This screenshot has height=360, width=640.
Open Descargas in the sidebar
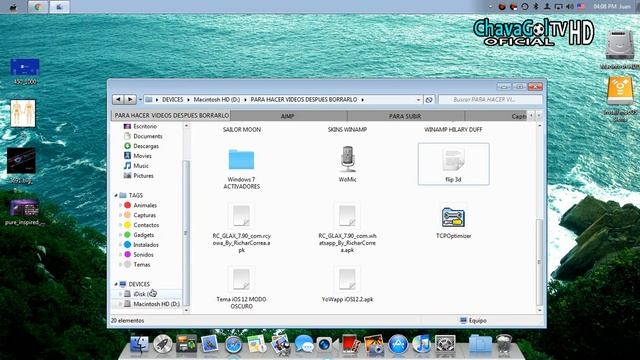[142, 146]
